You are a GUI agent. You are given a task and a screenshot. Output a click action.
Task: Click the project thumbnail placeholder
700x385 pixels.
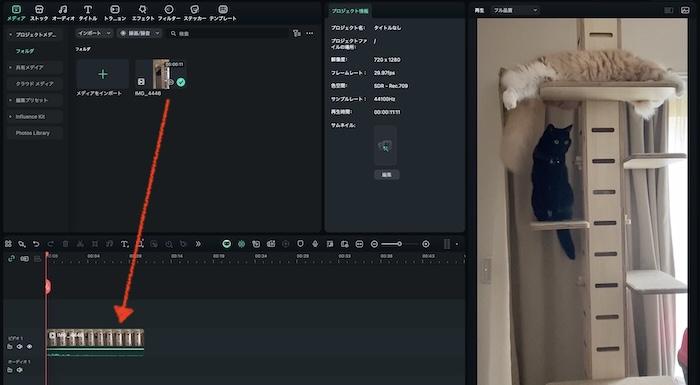(x=385, y=146)
